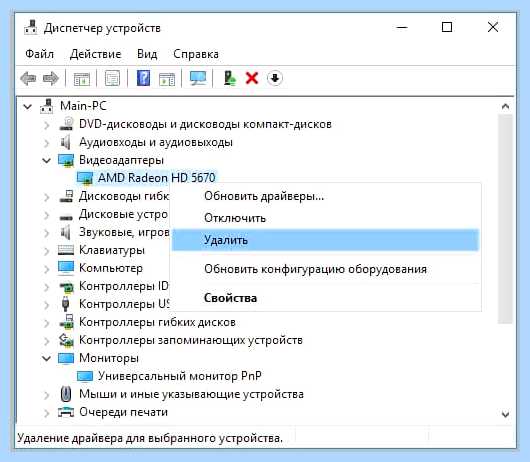Click the scrollbar up arrow
This screenshot has width=530, height=462.
click(x=505, y=107)
